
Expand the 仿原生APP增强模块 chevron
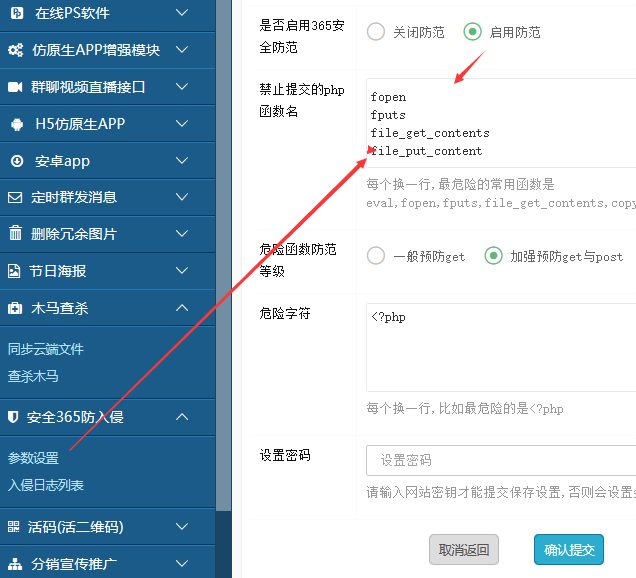182,50
